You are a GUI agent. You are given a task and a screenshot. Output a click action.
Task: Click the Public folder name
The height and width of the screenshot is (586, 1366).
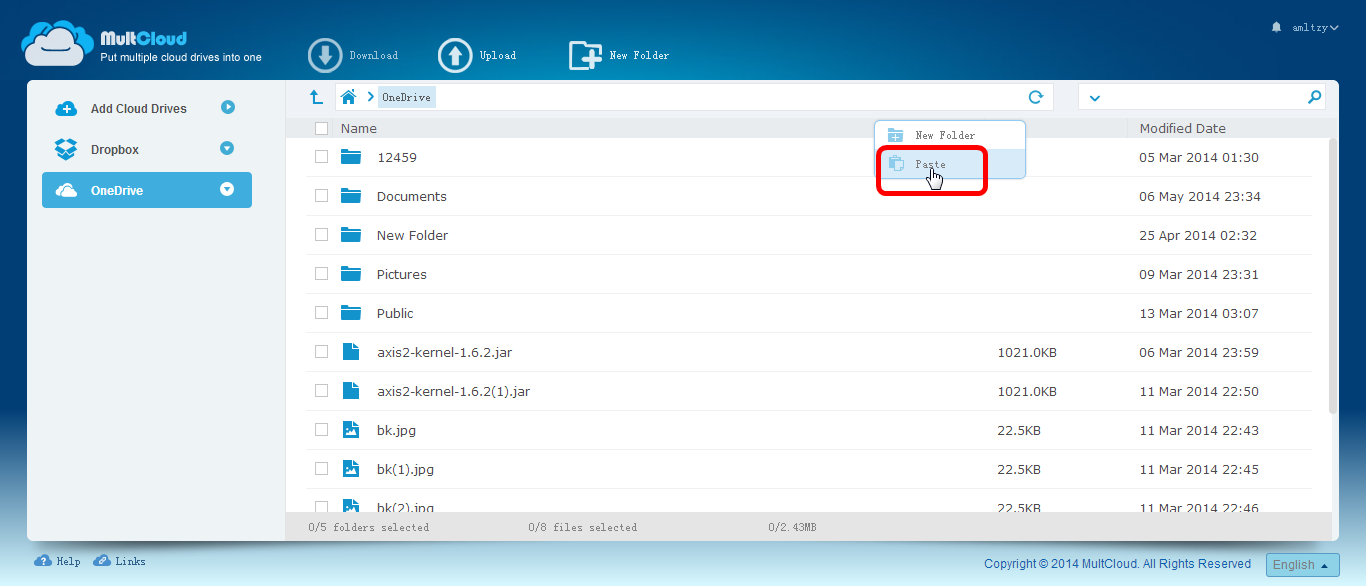(x=395, y=313)
